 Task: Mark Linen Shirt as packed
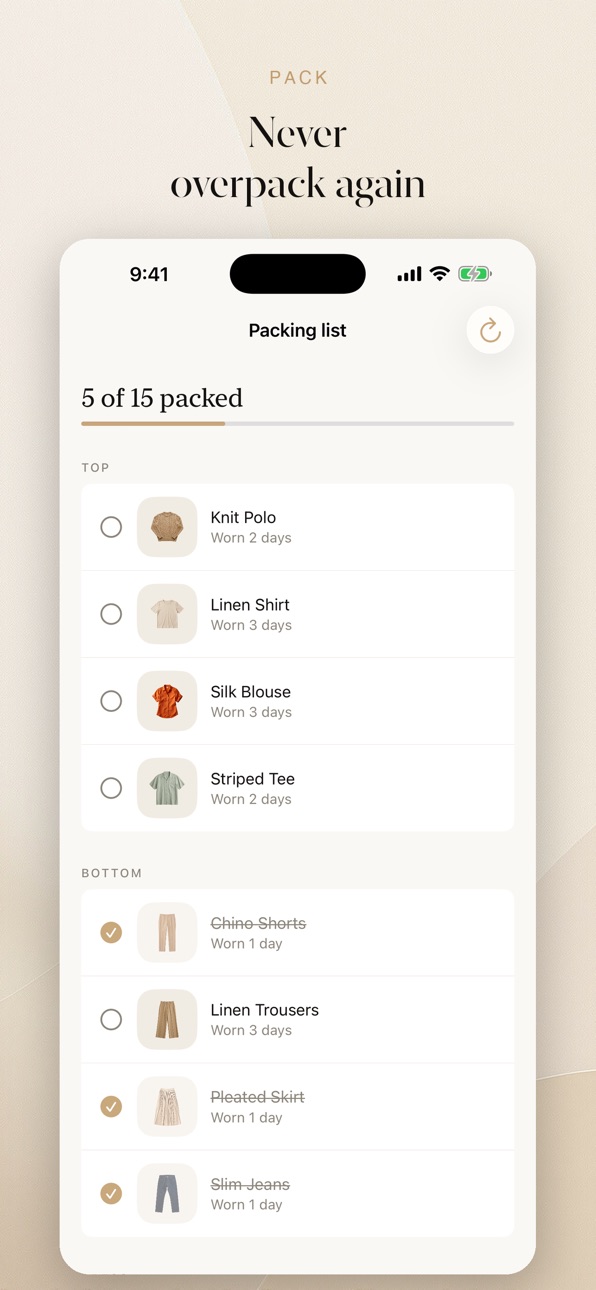point(111,614)
